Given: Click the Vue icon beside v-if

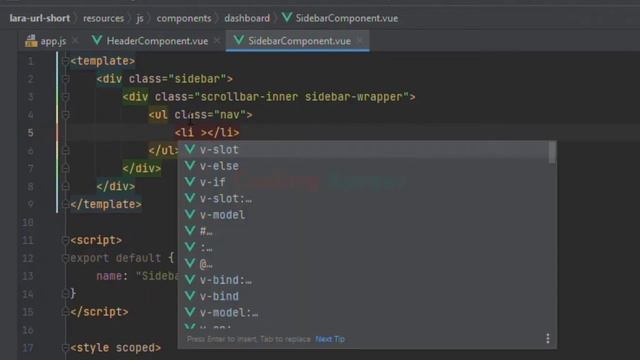Looking at the screenshot, I should pos(190,182).
